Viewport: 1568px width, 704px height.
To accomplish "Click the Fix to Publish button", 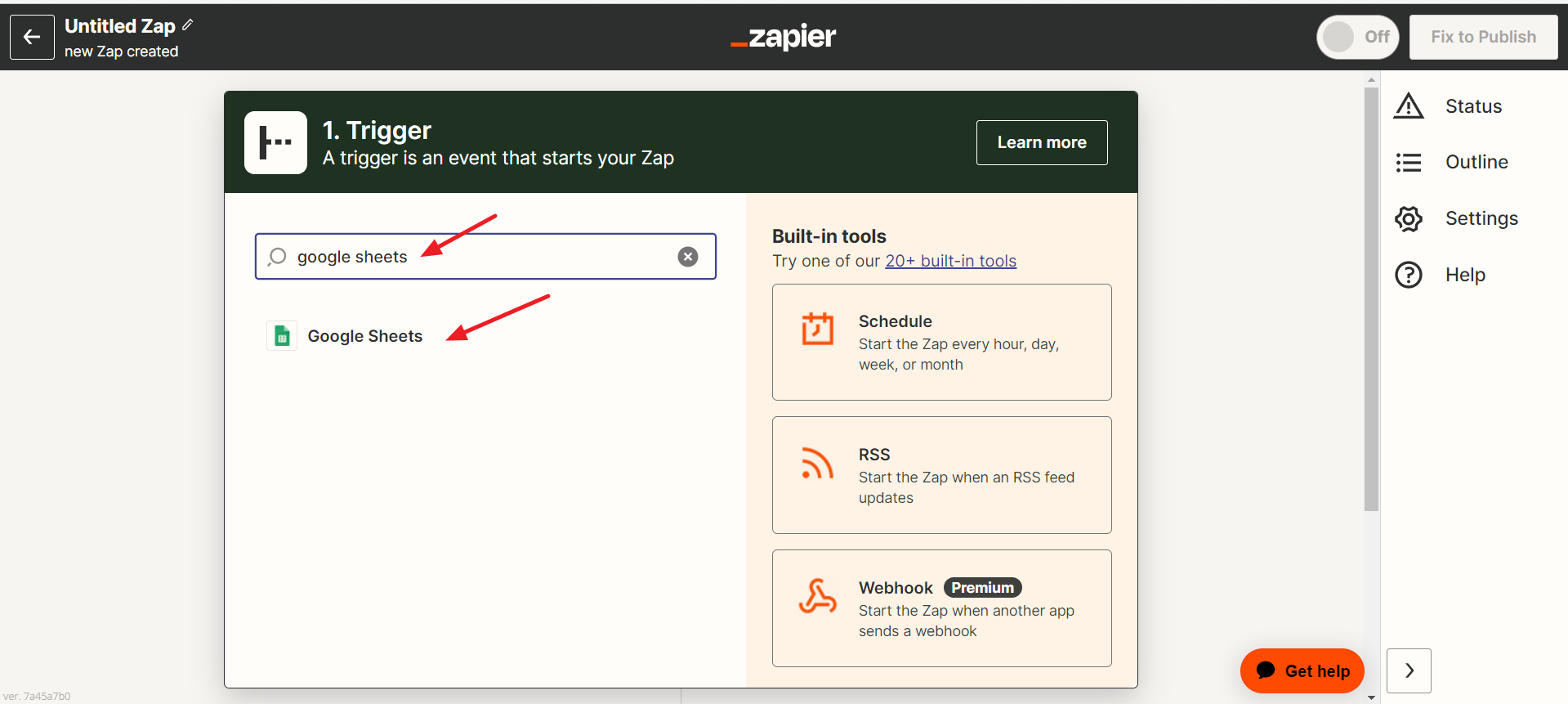I will coord(1483,37).
